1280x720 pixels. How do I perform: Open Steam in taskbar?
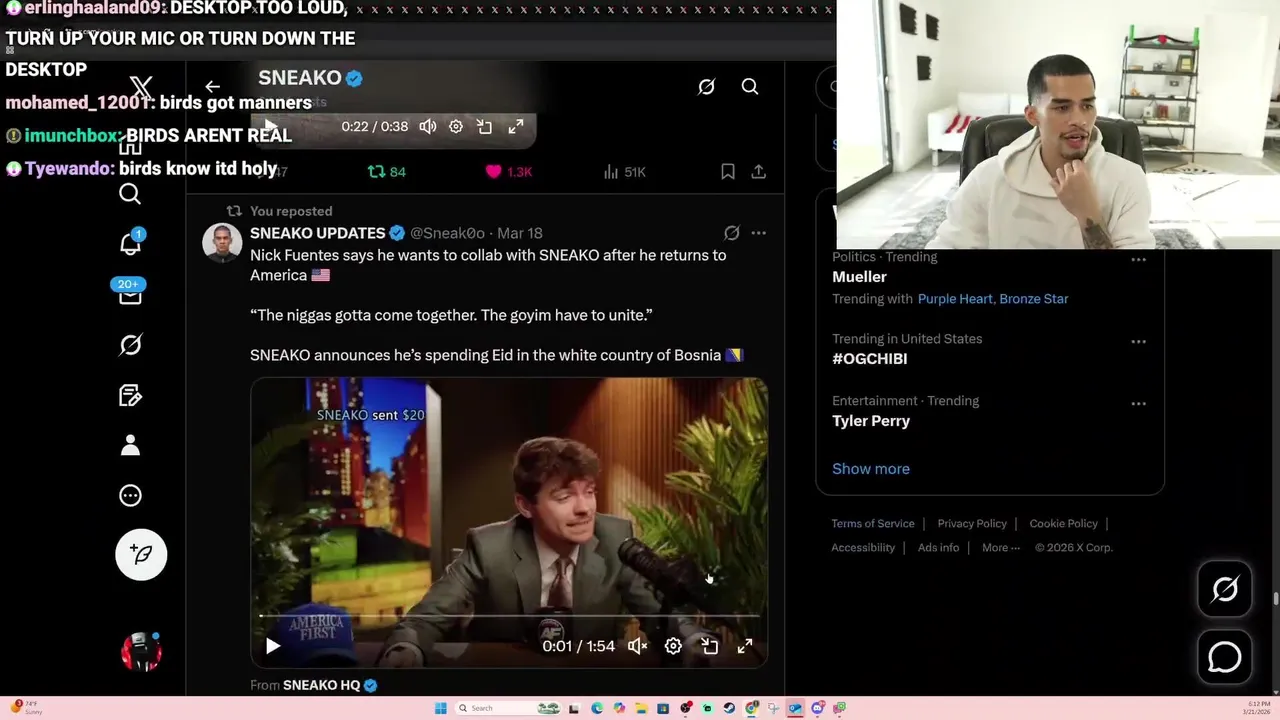[x=729, y=708]
